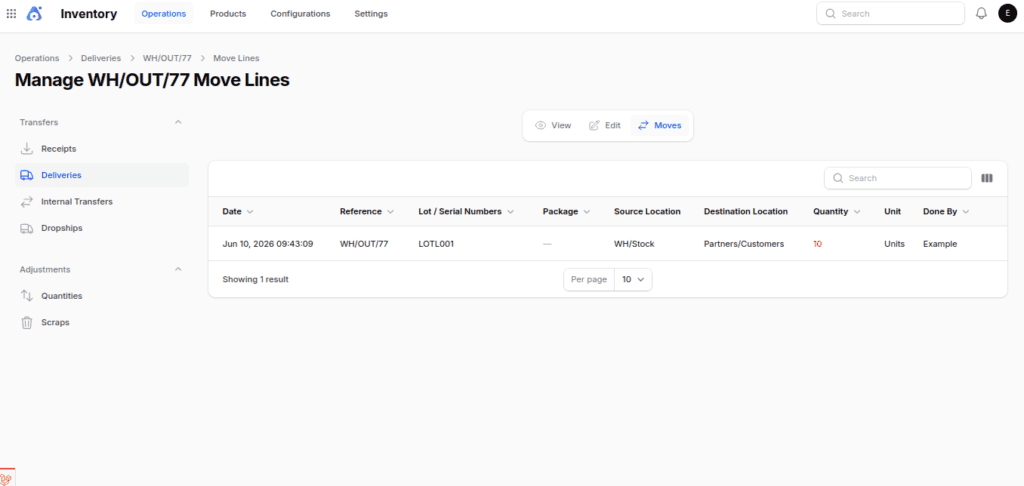Go to Receipts in sidebar
The height and width of the screenshot is (486, 1024).
pyautogui.click(x=101, y=148)
